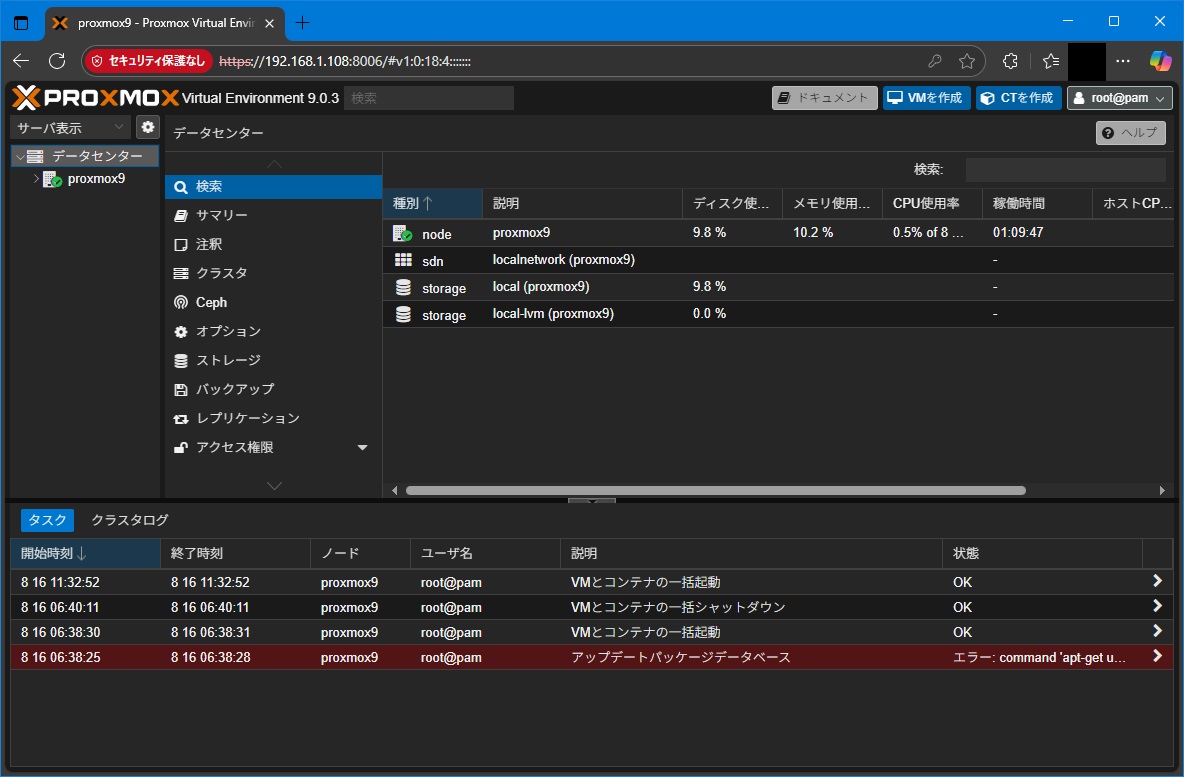Screen dimensions: 1184x777
Task: Collapse the bottom log panel handle
Action: tap(591, 500)
